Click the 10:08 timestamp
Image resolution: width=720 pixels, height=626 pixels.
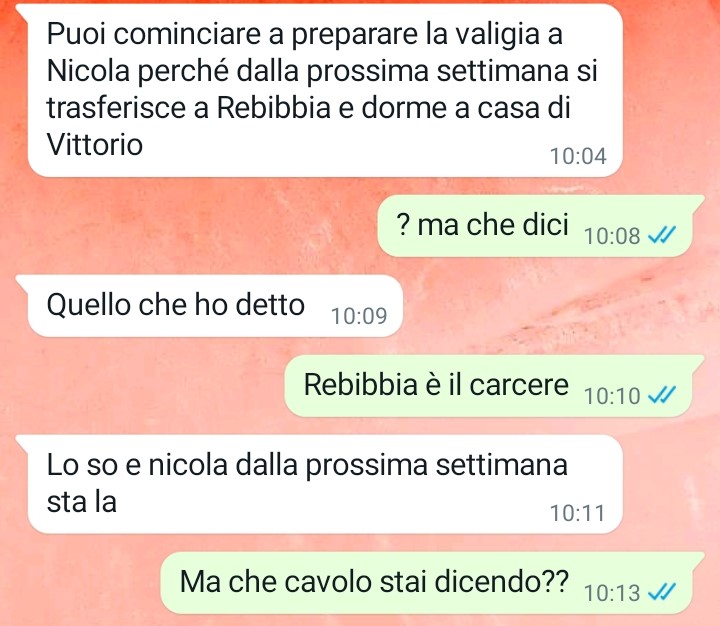pyautogui.click(x=612, y=236)
